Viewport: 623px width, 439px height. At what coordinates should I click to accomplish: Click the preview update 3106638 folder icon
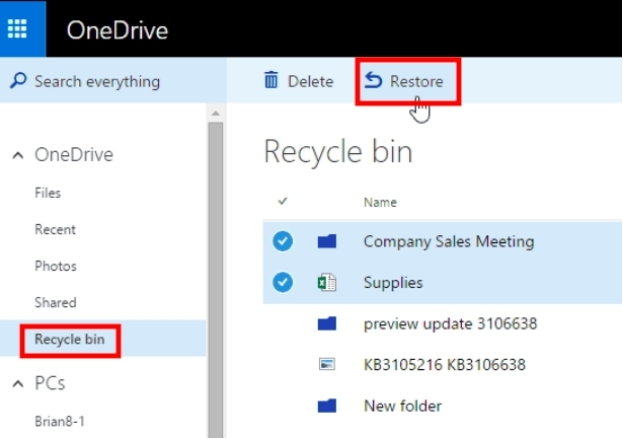click(x=327, y=323)
